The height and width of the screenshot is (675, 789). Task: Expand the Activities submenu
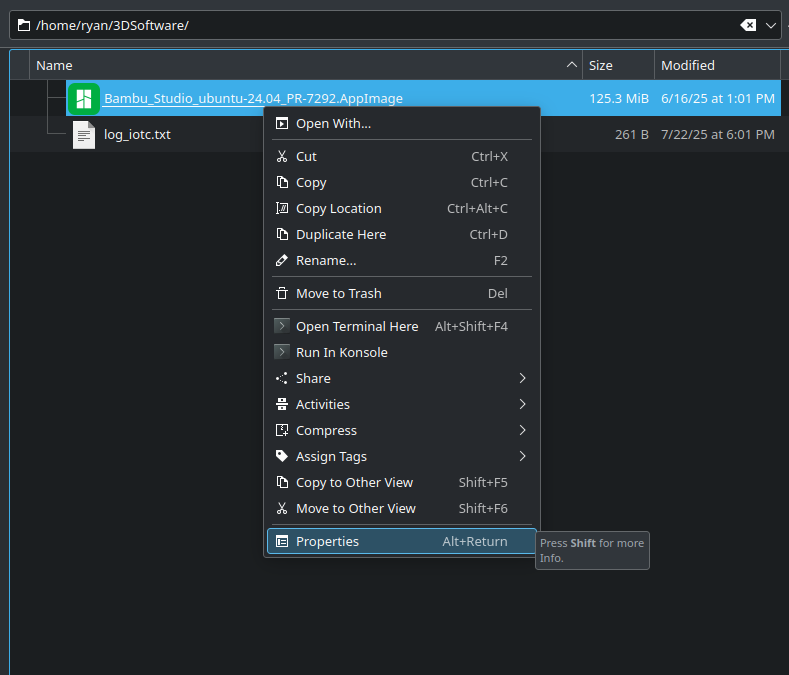[402, 405]
